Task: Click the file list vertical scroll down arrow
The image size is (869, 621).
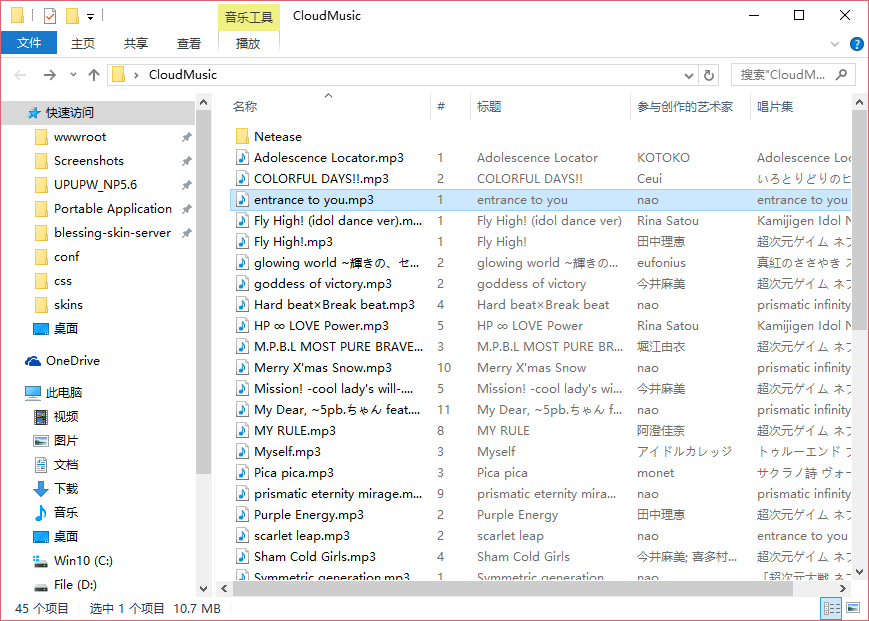Action: 859,572
